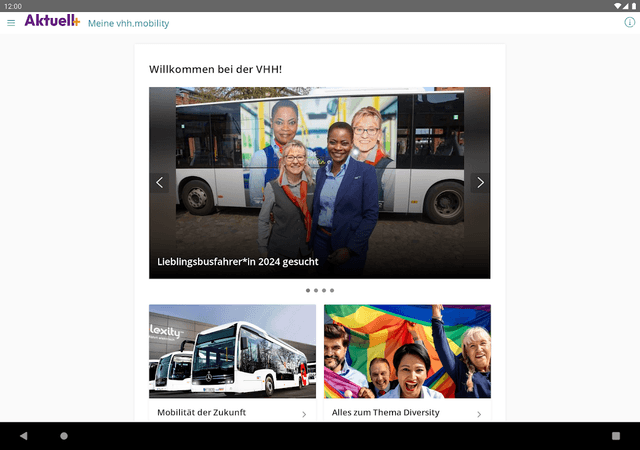Screen dimensions: 640x450
Task: Go to previous carousel slide
Action: tap(160, 183)
